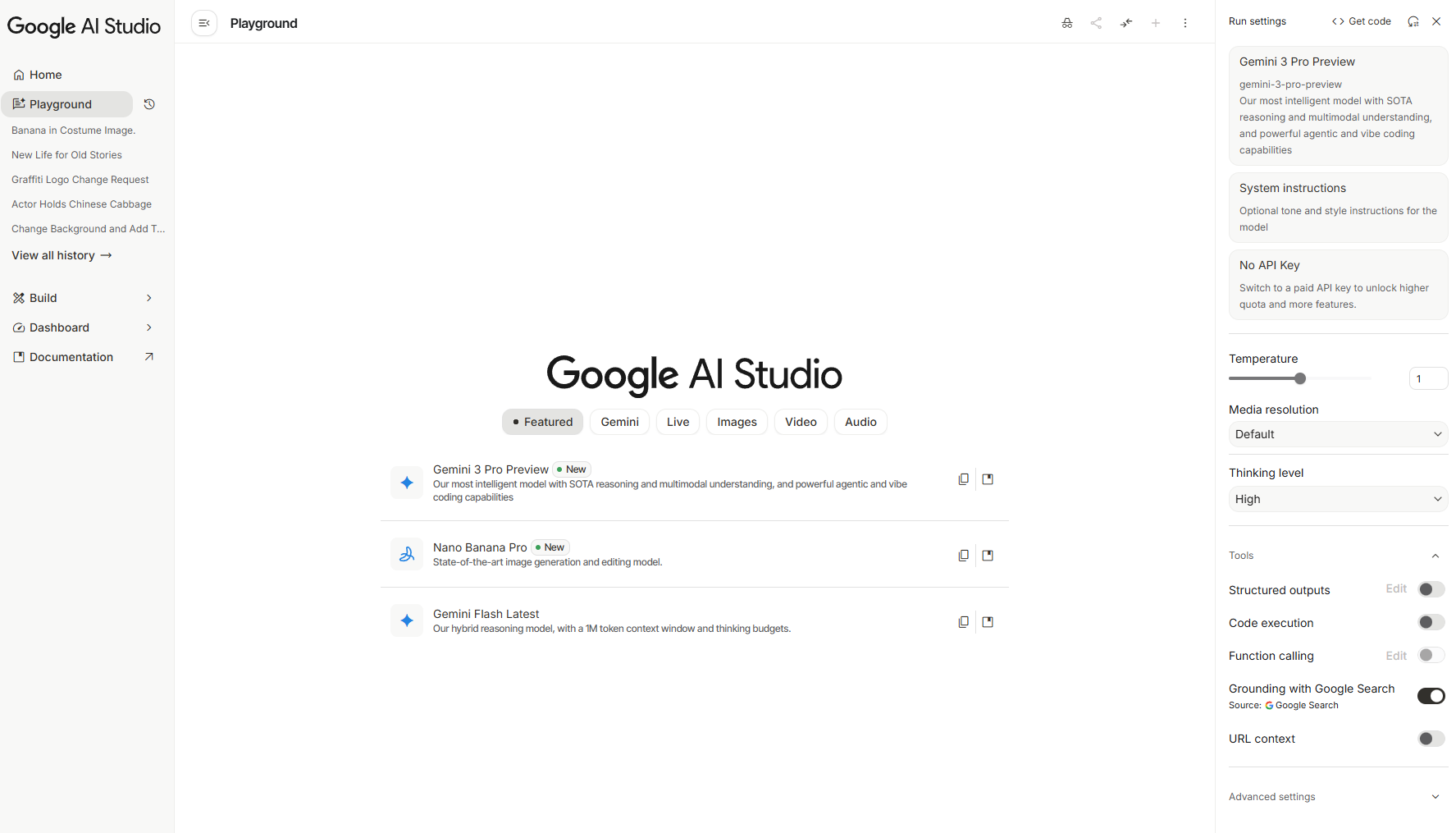Open the three-dot more options menu
The width and height of the screenshot is (1456, 833).
[1185, 23]
